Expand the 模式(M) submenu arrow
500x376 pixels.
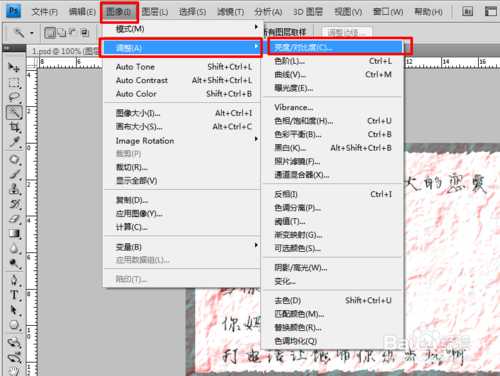256,27
